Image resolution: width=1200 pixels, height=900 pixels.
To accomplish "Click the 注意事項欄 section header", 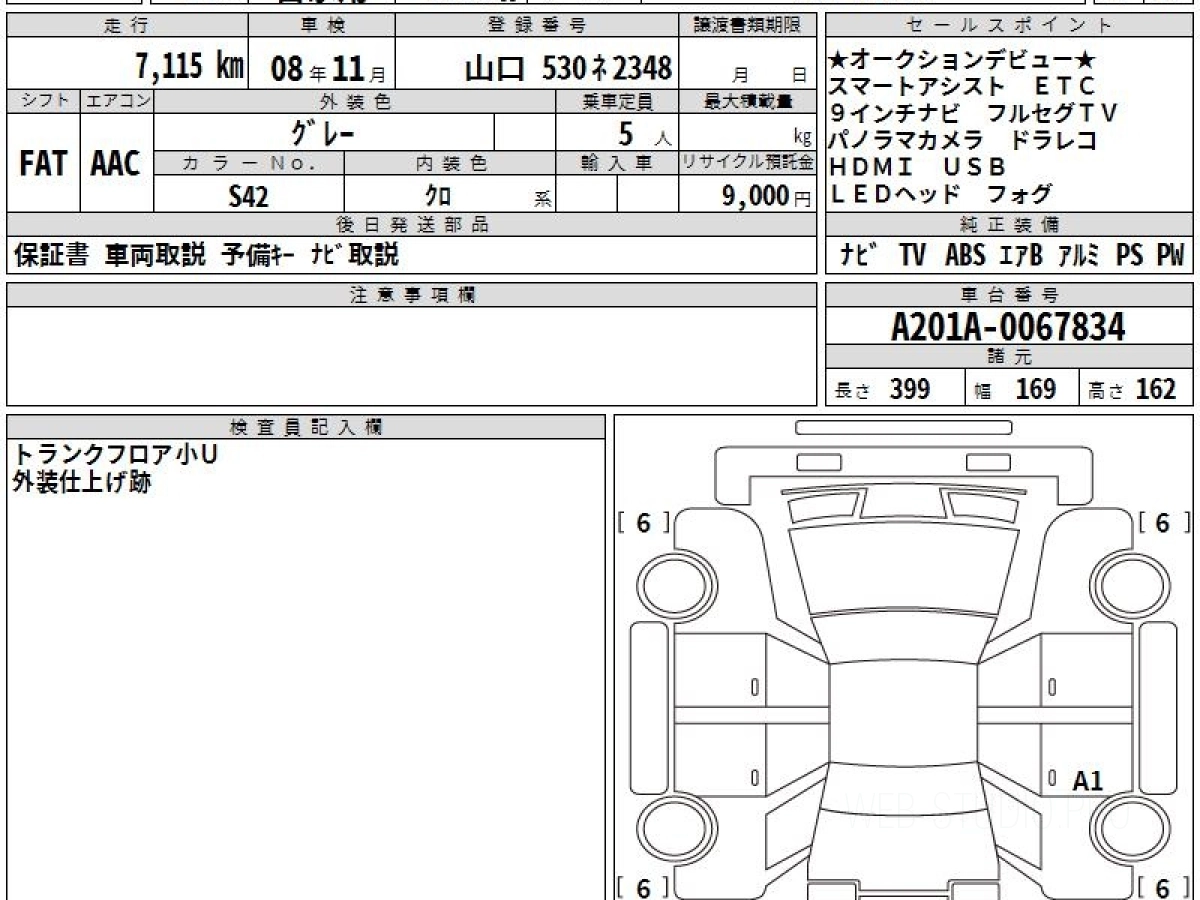I will click(x=412, y=294).
